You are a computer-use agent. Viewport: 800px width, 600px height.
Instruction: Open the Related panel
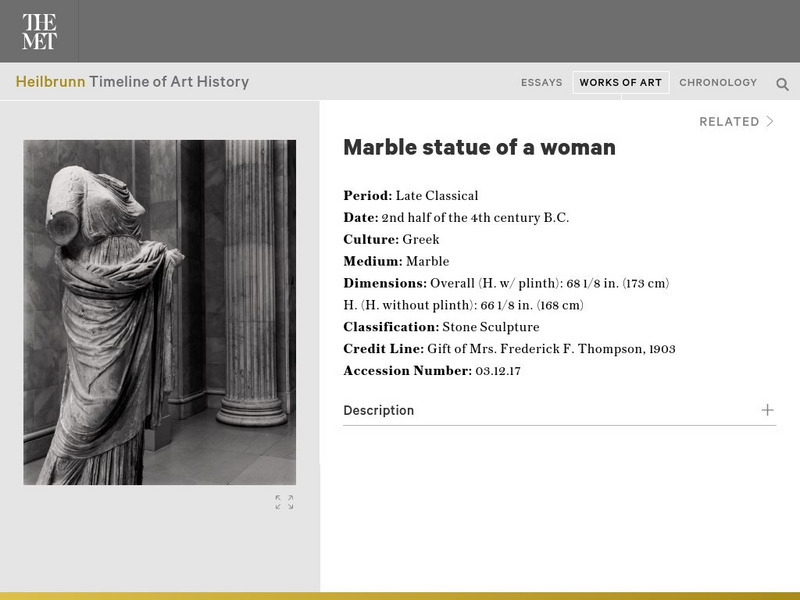click(729, 122)
